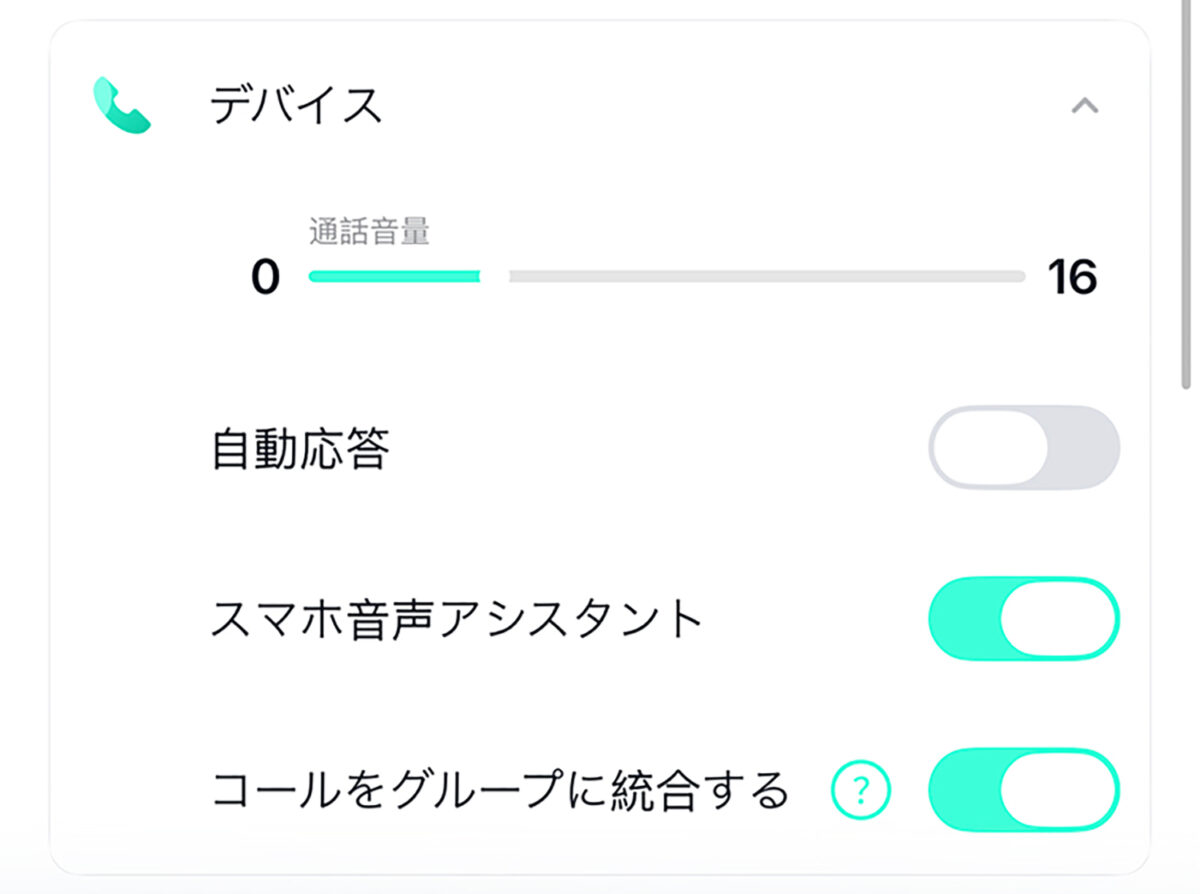
Task: Open help for コールをグループに統合する
Action: click(861, 792)
